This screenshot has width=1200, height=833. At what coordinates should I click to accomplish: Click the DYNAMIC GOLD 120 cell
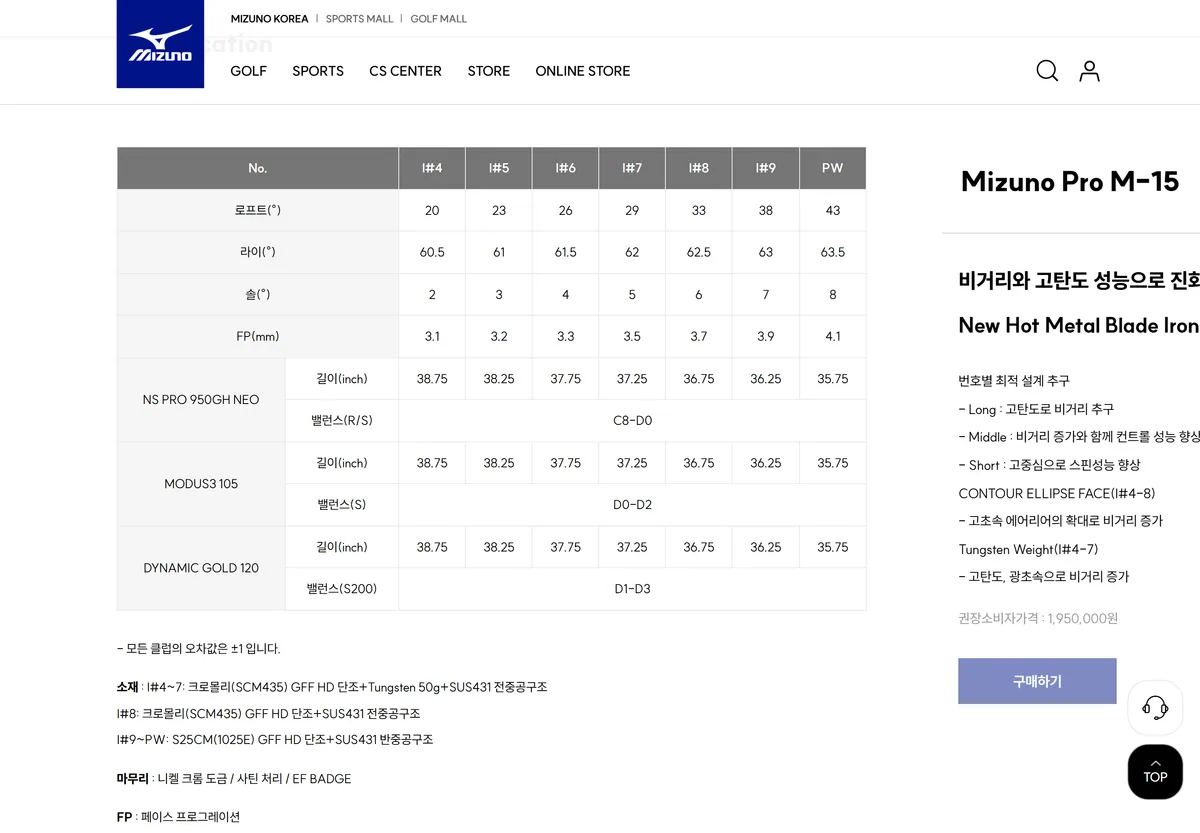(x=201, y=568)
